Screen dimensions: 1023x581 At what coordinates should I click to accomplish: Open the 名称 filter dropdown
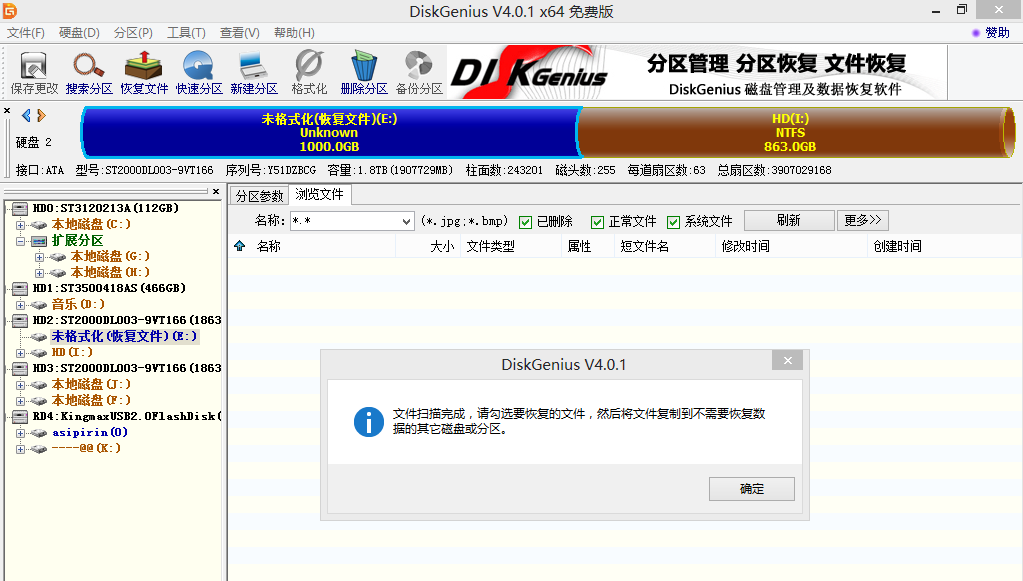pos(406,222)
